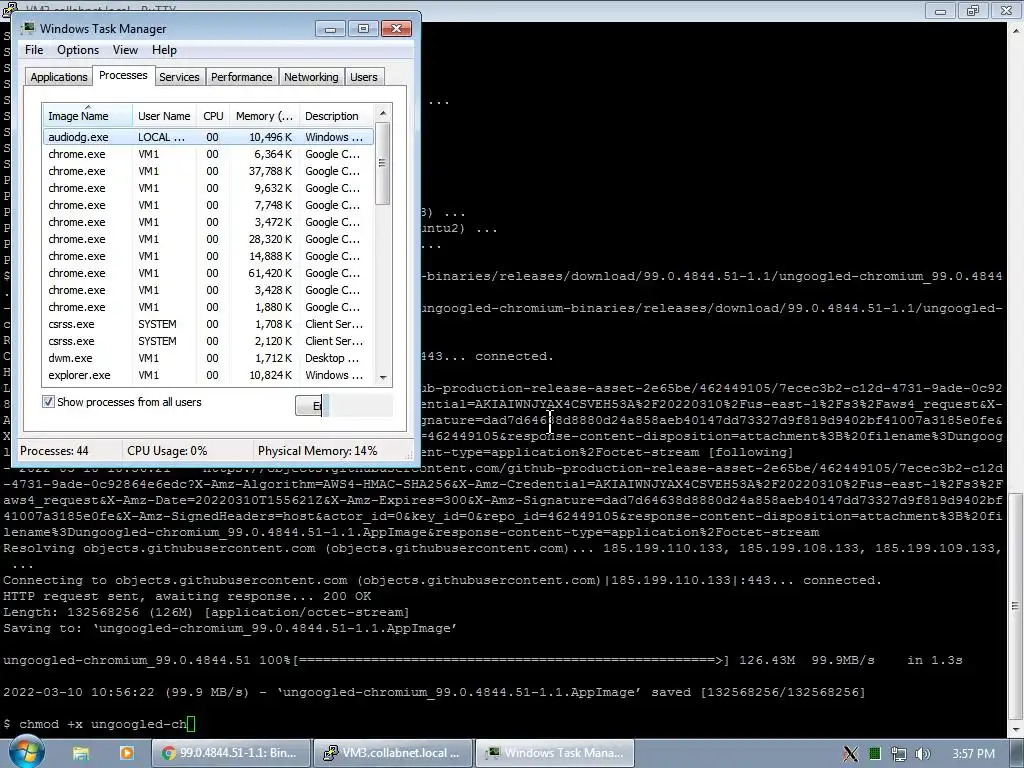
Task: Select chrome.exe using 61,420 K
Action: (208, 273)
